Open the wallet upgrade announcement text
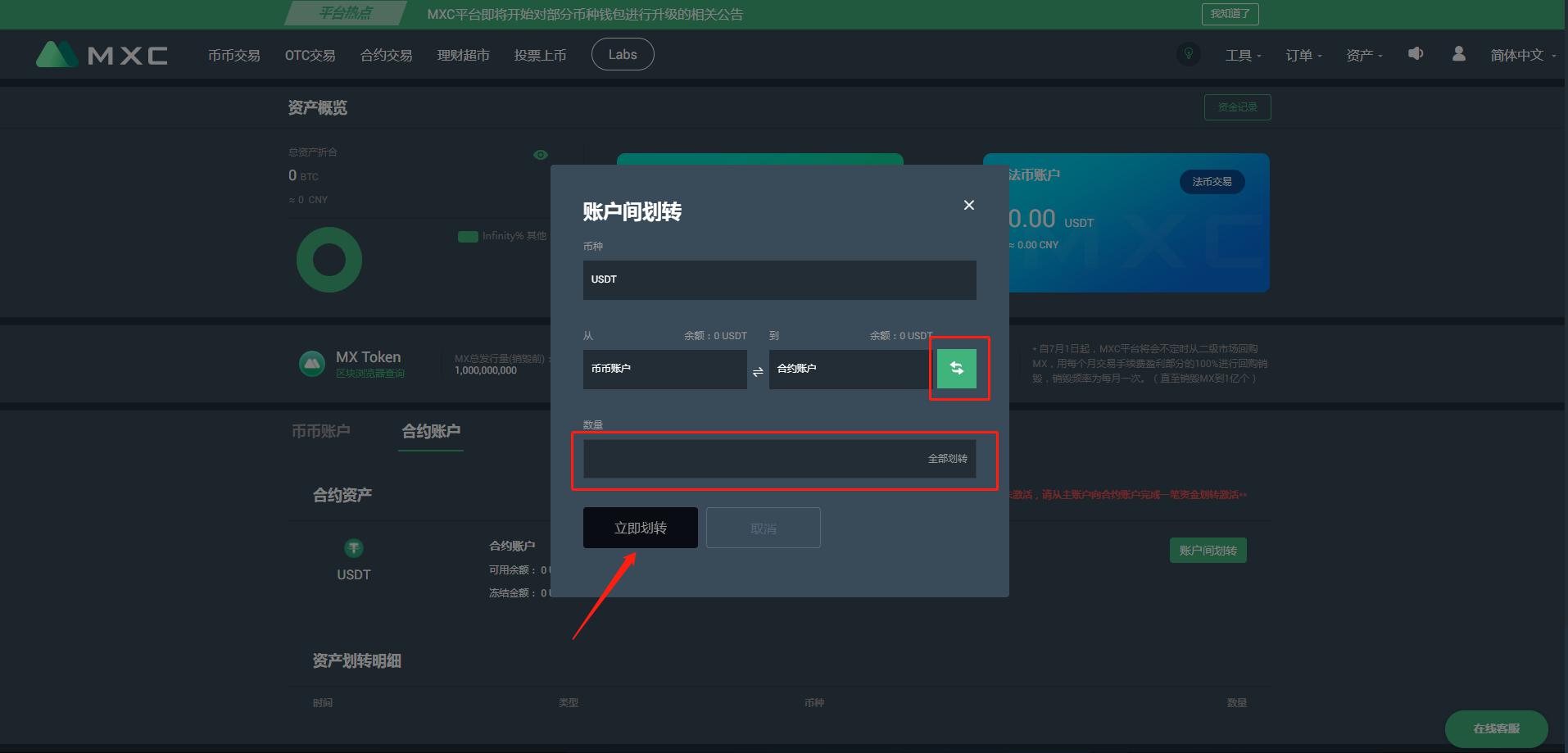Screen dimensions: 1568x753 pyautogui.click(x=585, y=14)
